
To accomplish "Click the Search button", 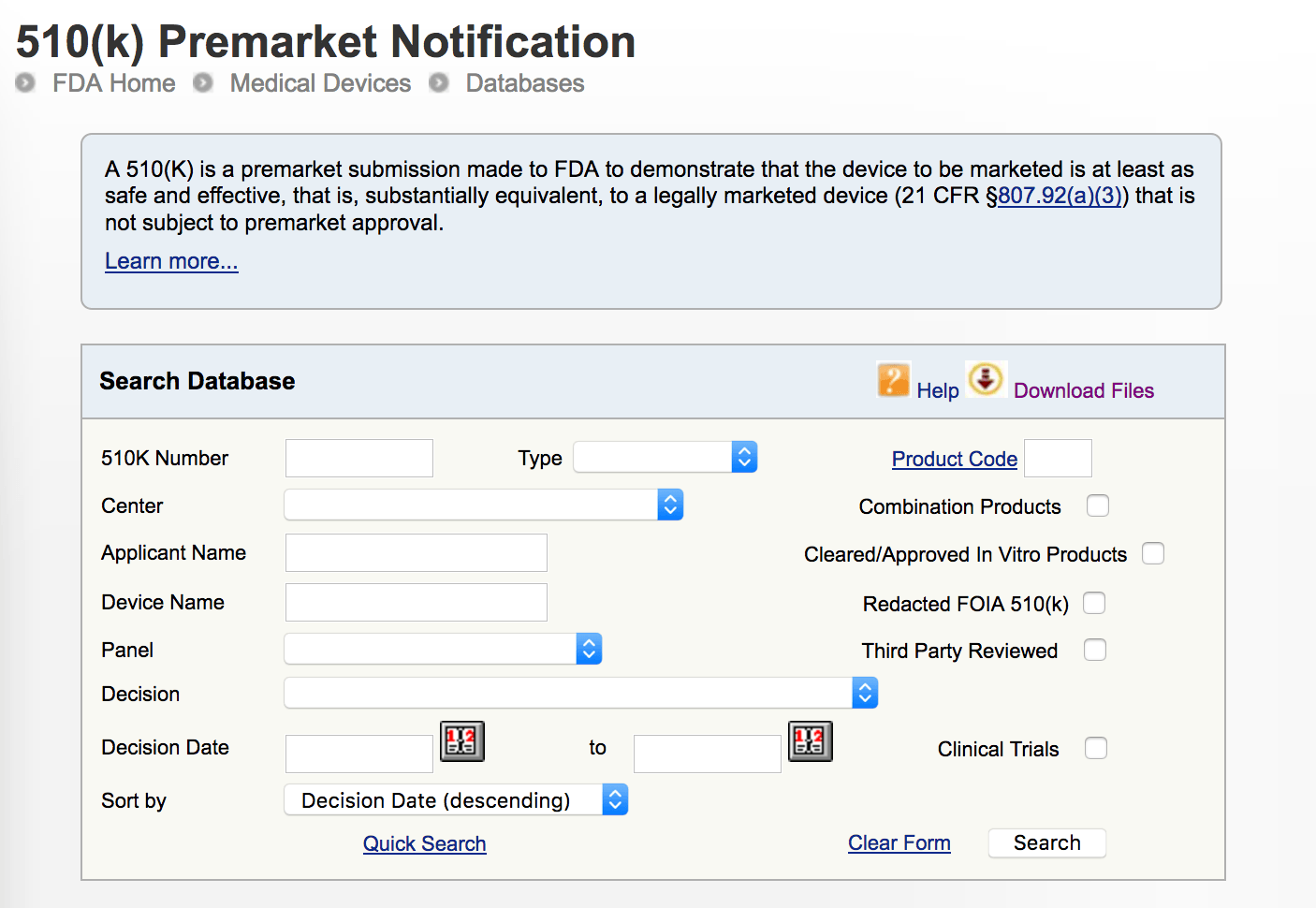I will [x=1047, y=842].
